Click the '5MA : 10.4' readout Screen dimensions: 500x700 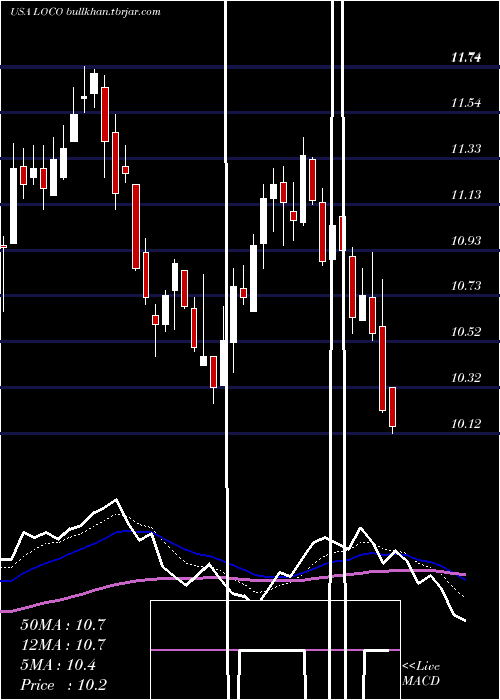tap(58, 665)
